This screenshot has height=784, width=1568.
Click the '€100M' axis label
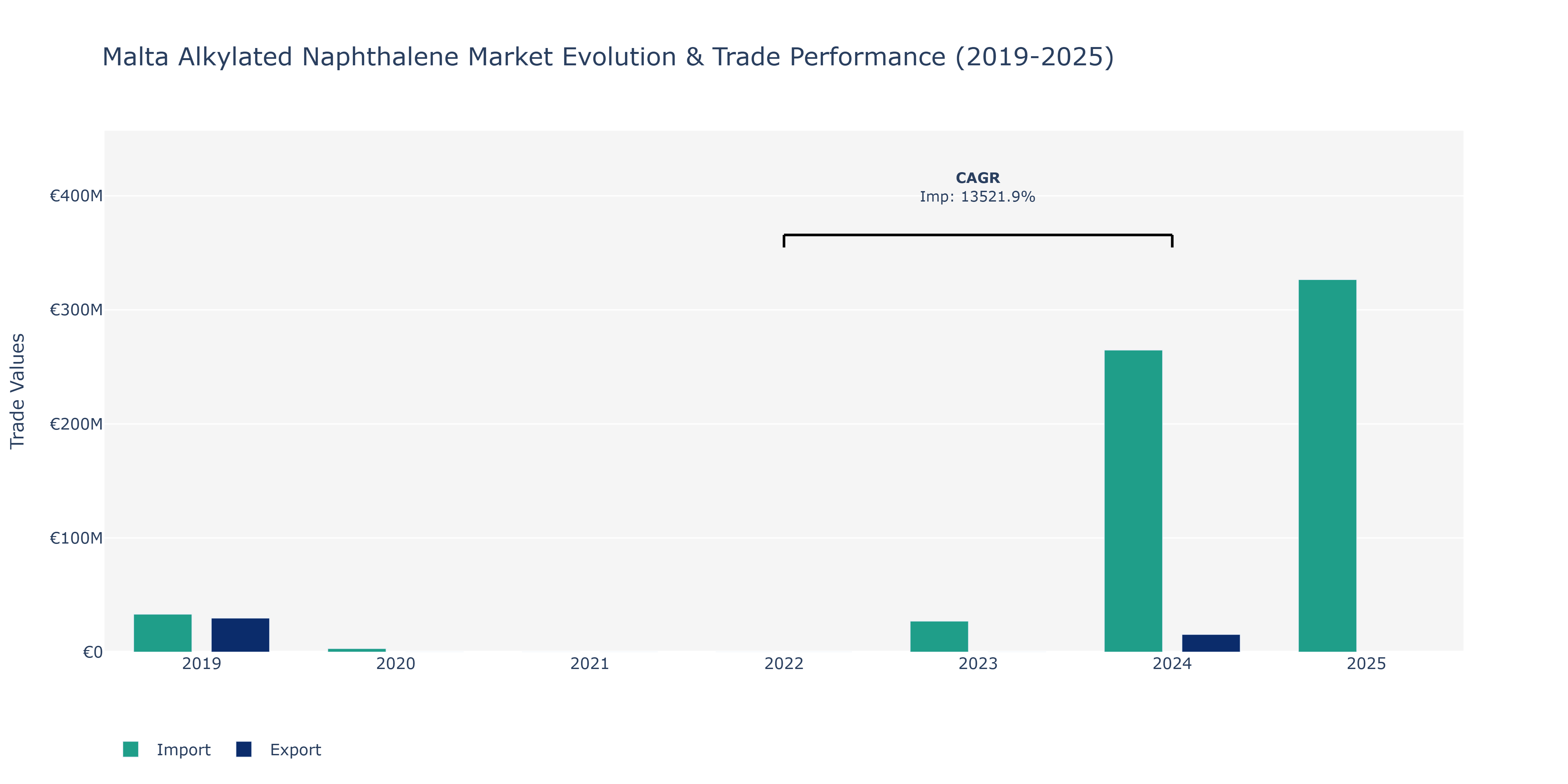pyautogui.click(x=76, y=538)
